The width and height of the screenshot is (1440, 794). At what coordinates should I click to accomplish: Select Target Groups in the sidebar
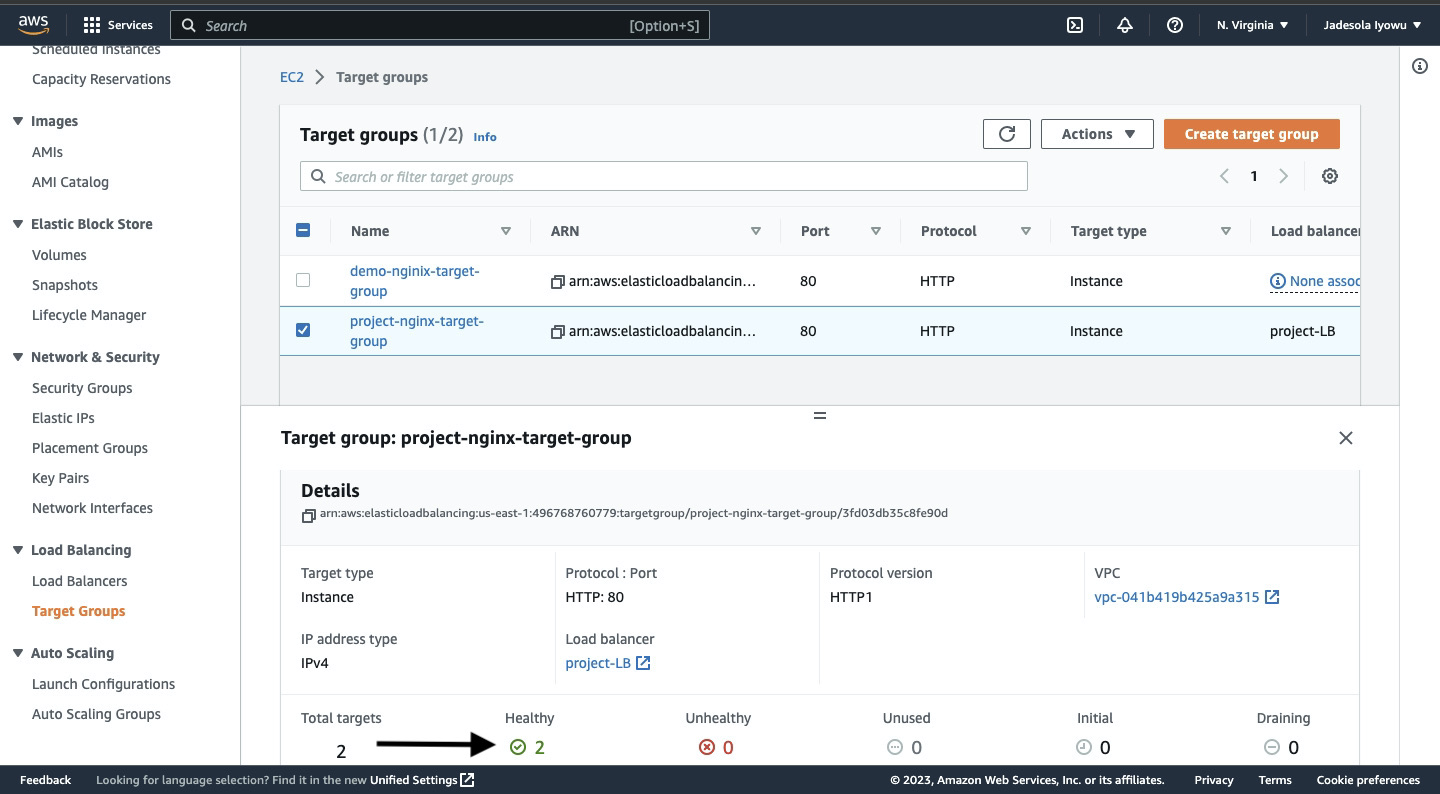[79, 611]
